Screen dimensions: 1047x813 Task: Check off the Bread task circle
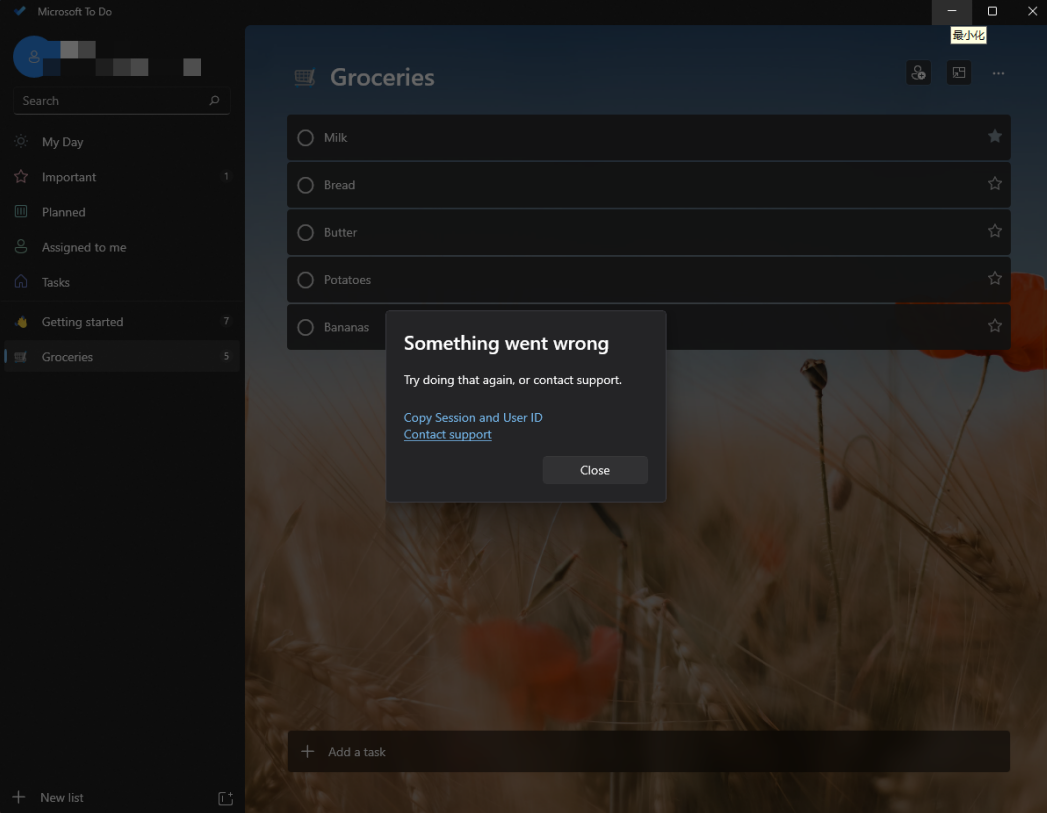tap(306, 185)
